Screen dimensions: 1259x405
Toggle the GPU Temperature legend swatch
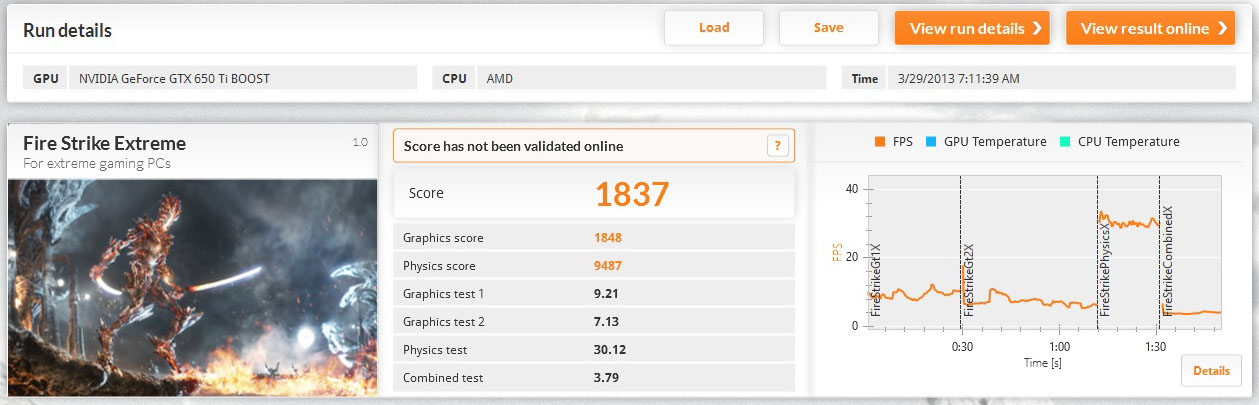point(929,142)
